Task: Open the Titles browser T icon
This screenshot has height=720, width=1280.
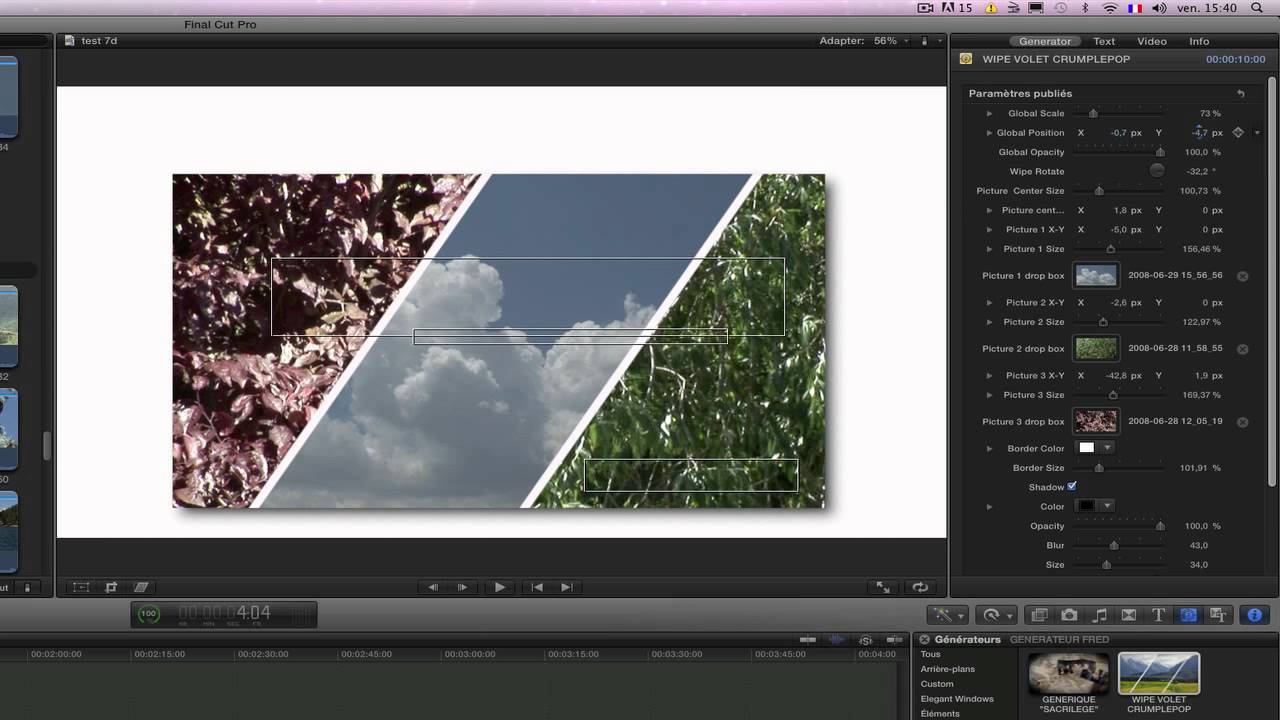Action: tap(1158, 615)
